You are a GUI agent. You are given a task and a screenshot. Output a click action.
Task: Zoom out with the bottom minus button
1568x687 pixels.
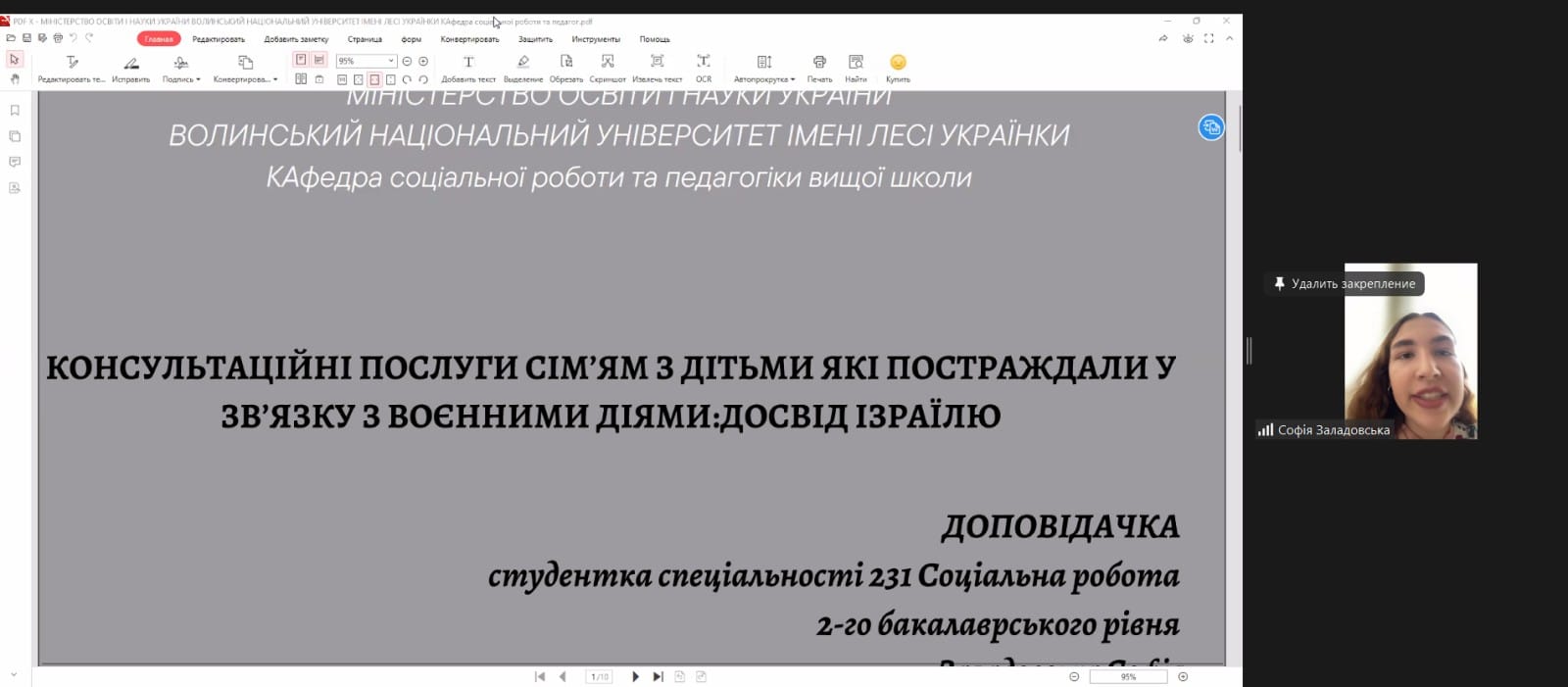tap(1074, 676)
